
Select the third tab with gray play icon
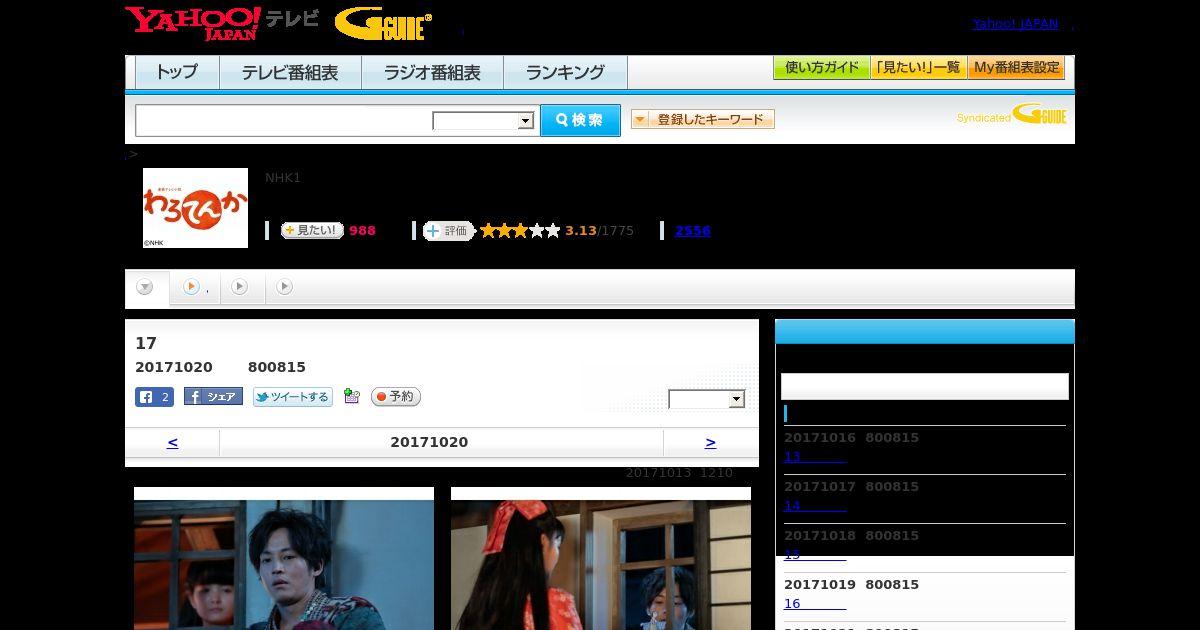240,287
